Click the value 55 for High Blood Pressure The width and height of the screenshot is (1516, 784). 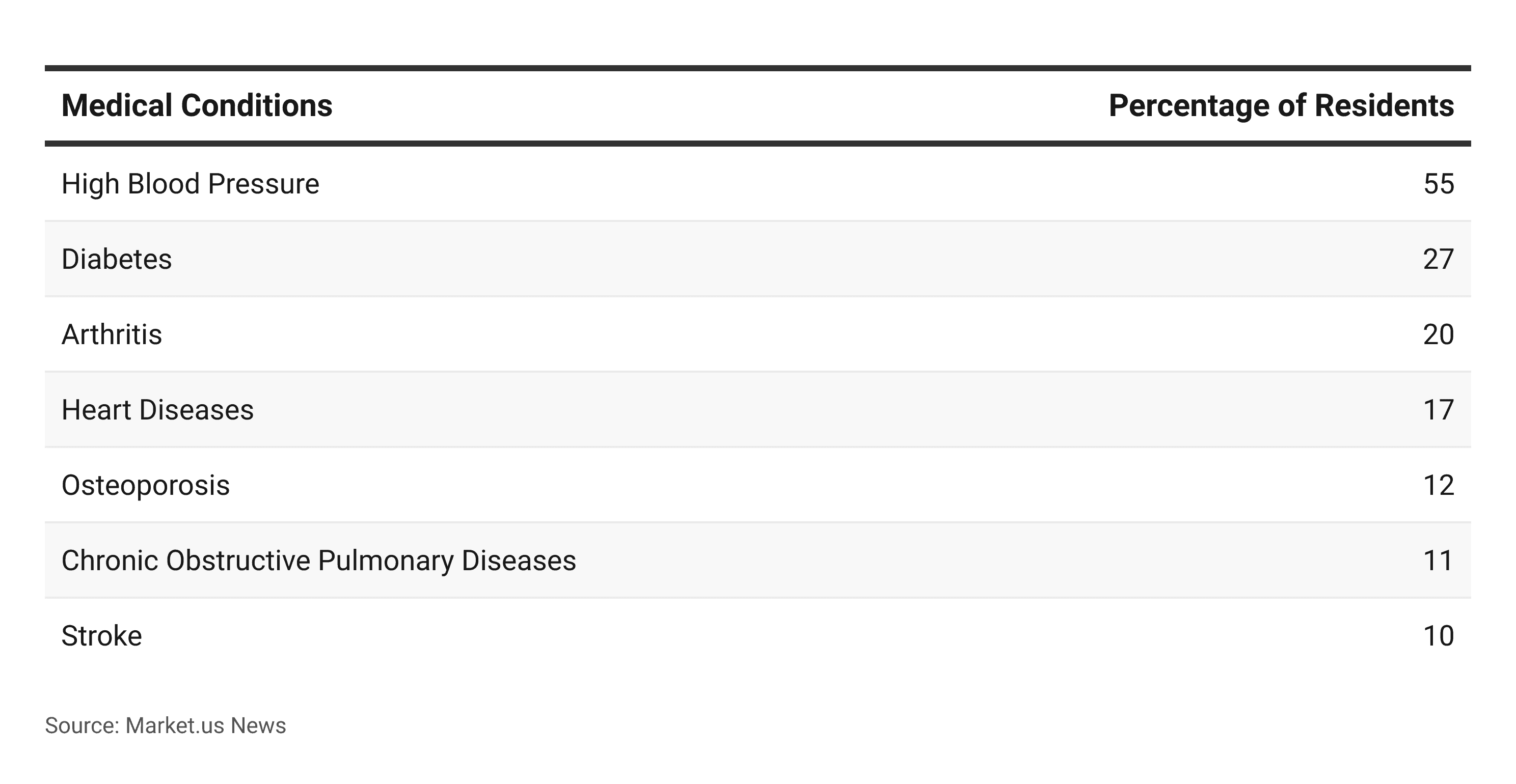pyautogui.click(x=1439, y=184)
